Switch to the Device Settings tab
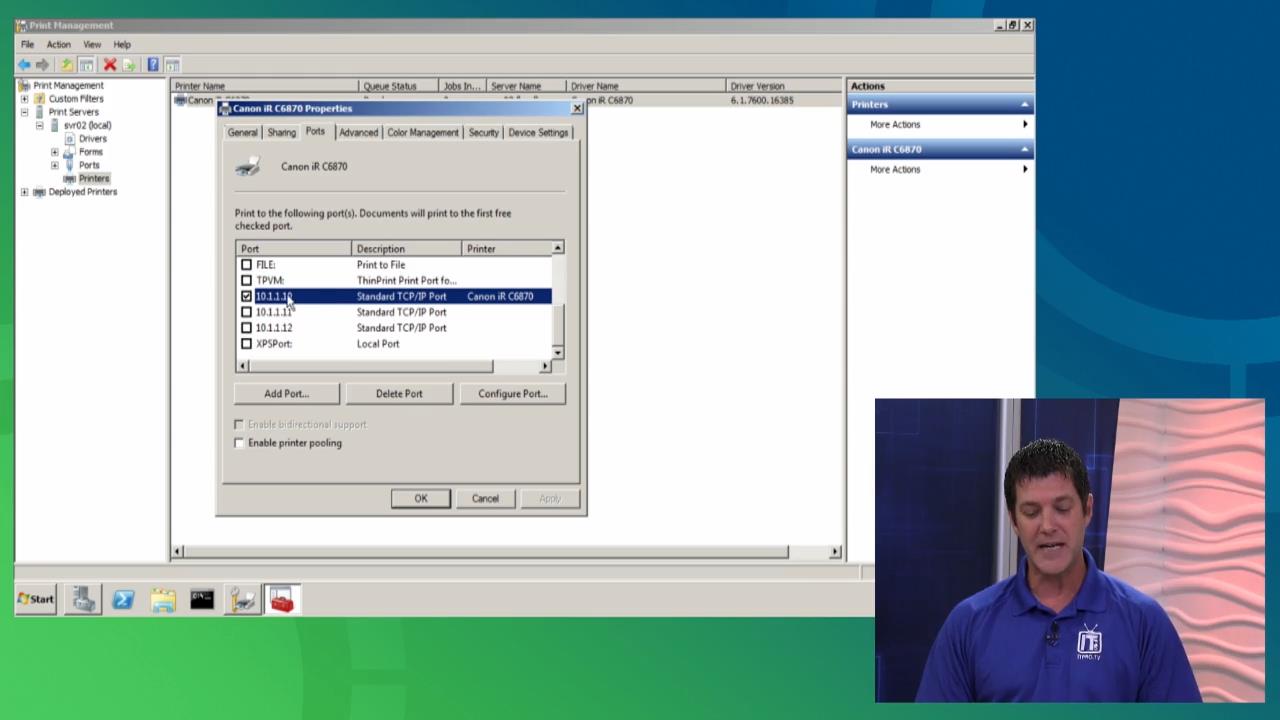 (538, 132)
